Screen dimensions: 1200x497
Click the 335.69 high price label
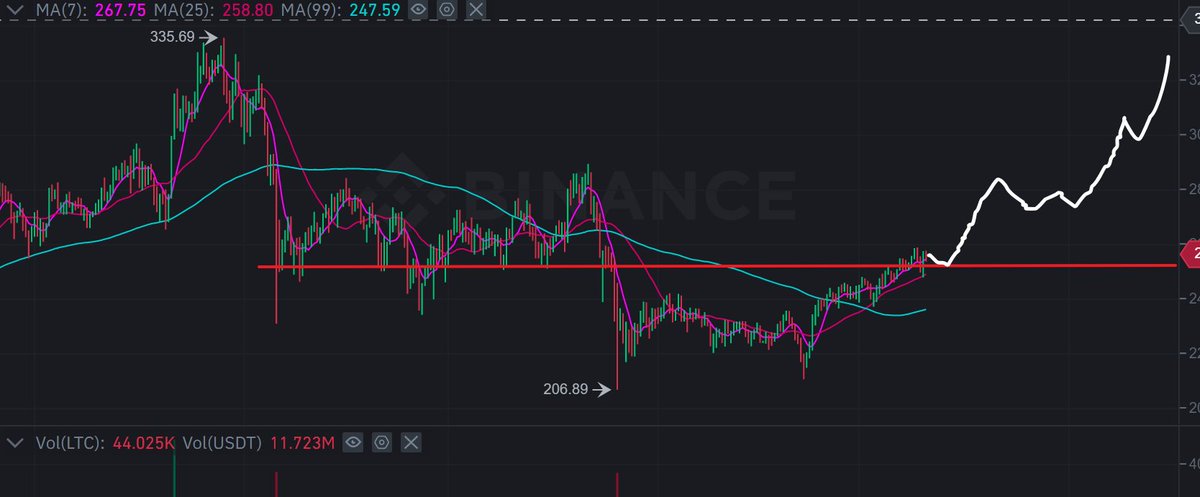172,38
